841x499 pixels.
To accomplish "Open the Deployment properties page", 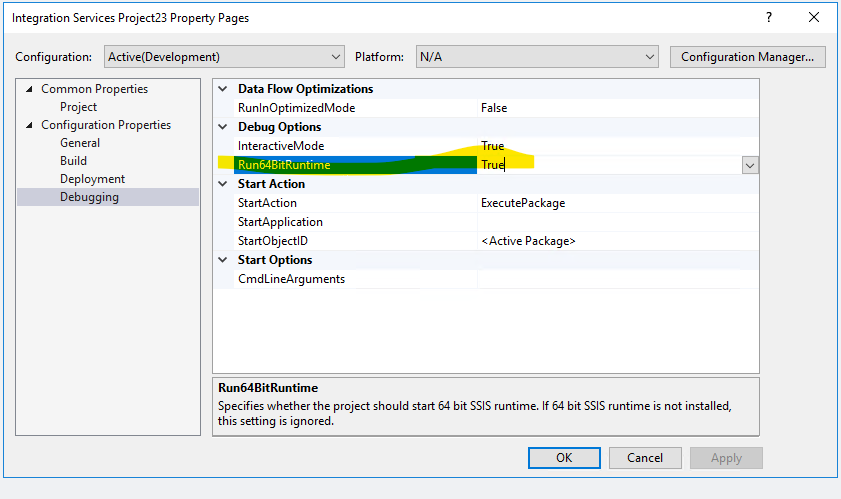I will [x=92, y=179].
